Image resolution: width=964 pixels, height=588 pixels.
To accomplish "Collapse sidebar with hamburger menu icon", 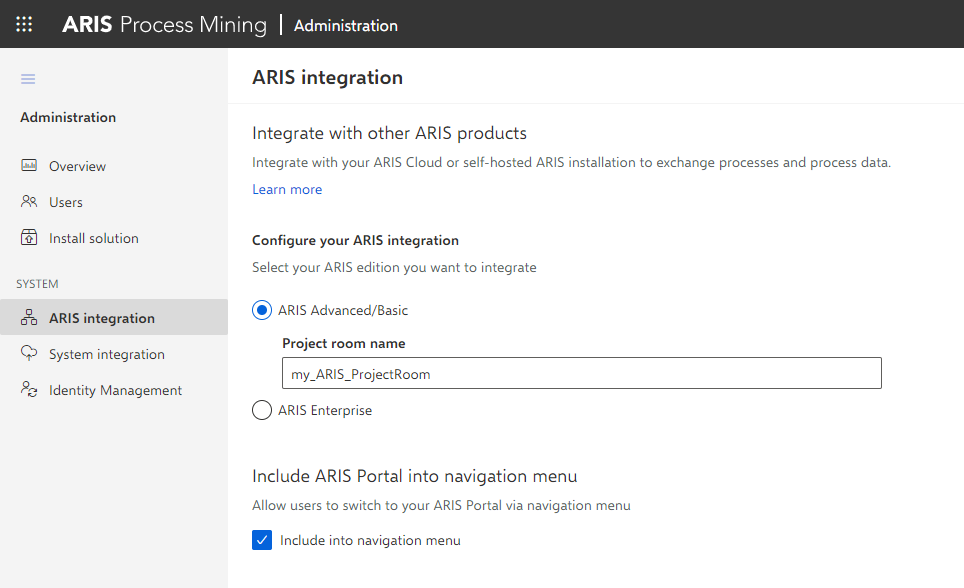I will (x=28, y=79).
